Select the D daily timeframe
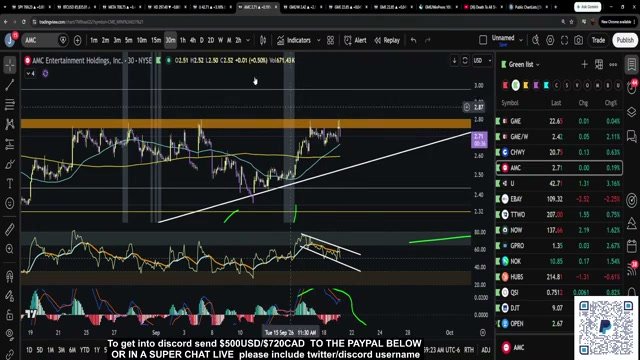The width and height of the screenshot is (640, 360). coord(202,40)
